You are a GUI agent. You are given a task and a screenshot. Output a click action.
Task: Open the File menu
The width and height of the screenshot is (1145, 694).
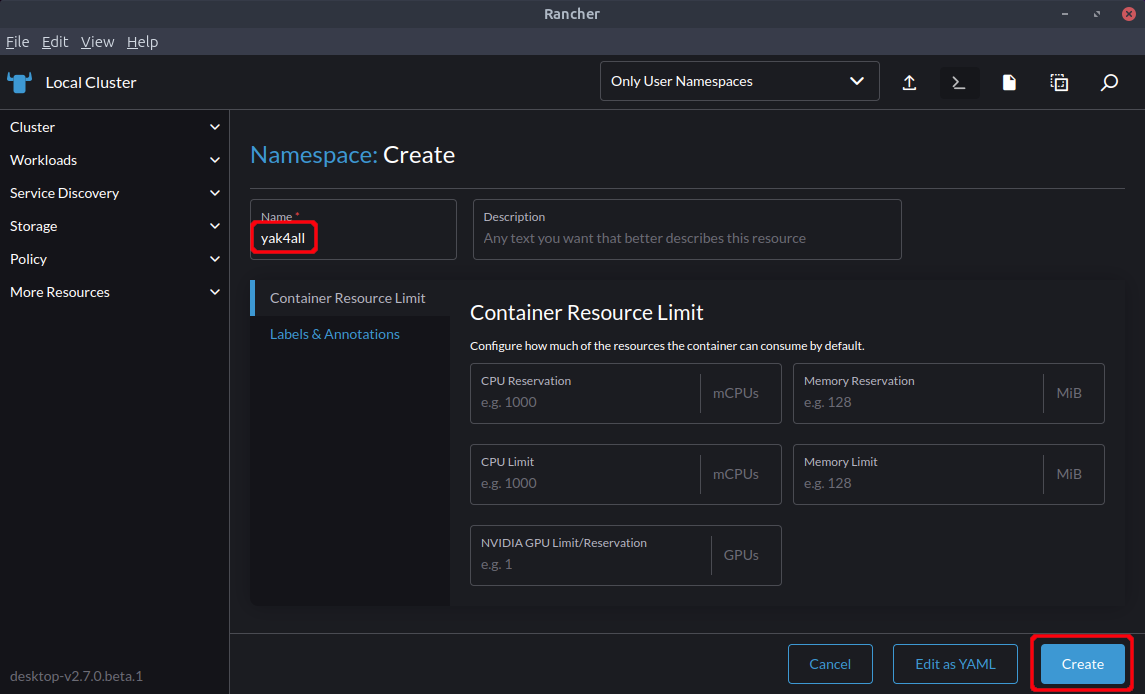[x=17, y=42]
